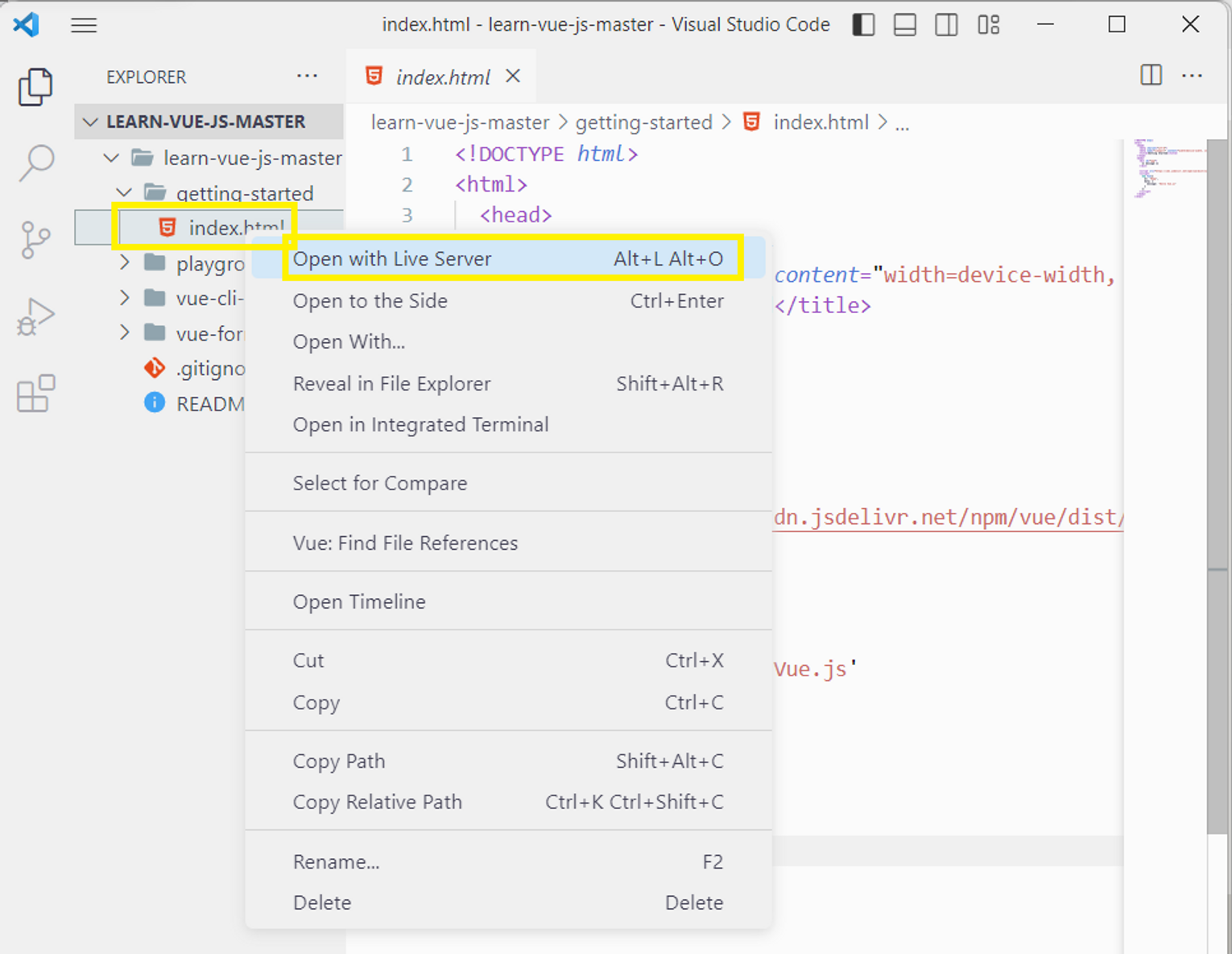Expand the vue-cli folder

124,298
